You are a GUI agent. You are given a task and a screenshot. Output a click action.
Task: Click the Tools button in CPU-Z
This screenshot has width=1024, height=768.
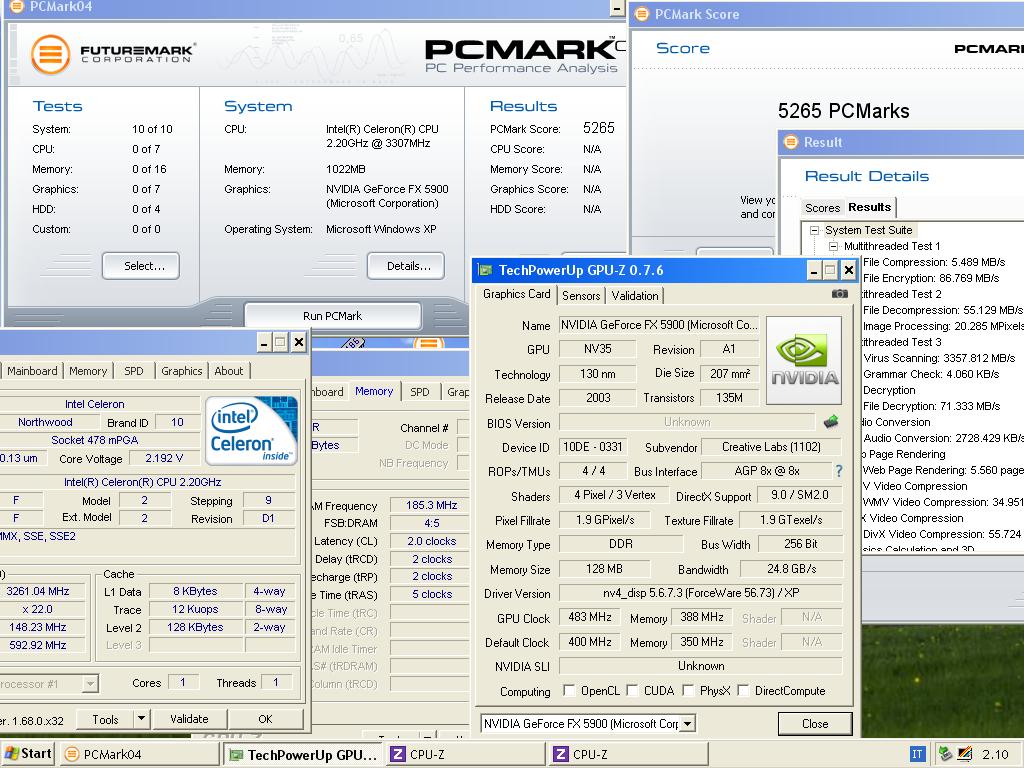[x=105, y=718]
